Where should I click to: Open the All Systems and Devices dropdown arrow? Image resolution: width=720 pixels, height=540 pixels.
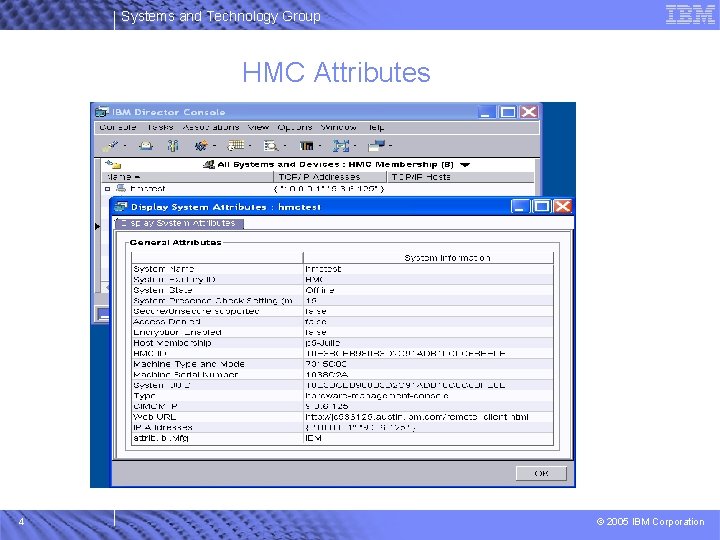click(x=465, y=165)
